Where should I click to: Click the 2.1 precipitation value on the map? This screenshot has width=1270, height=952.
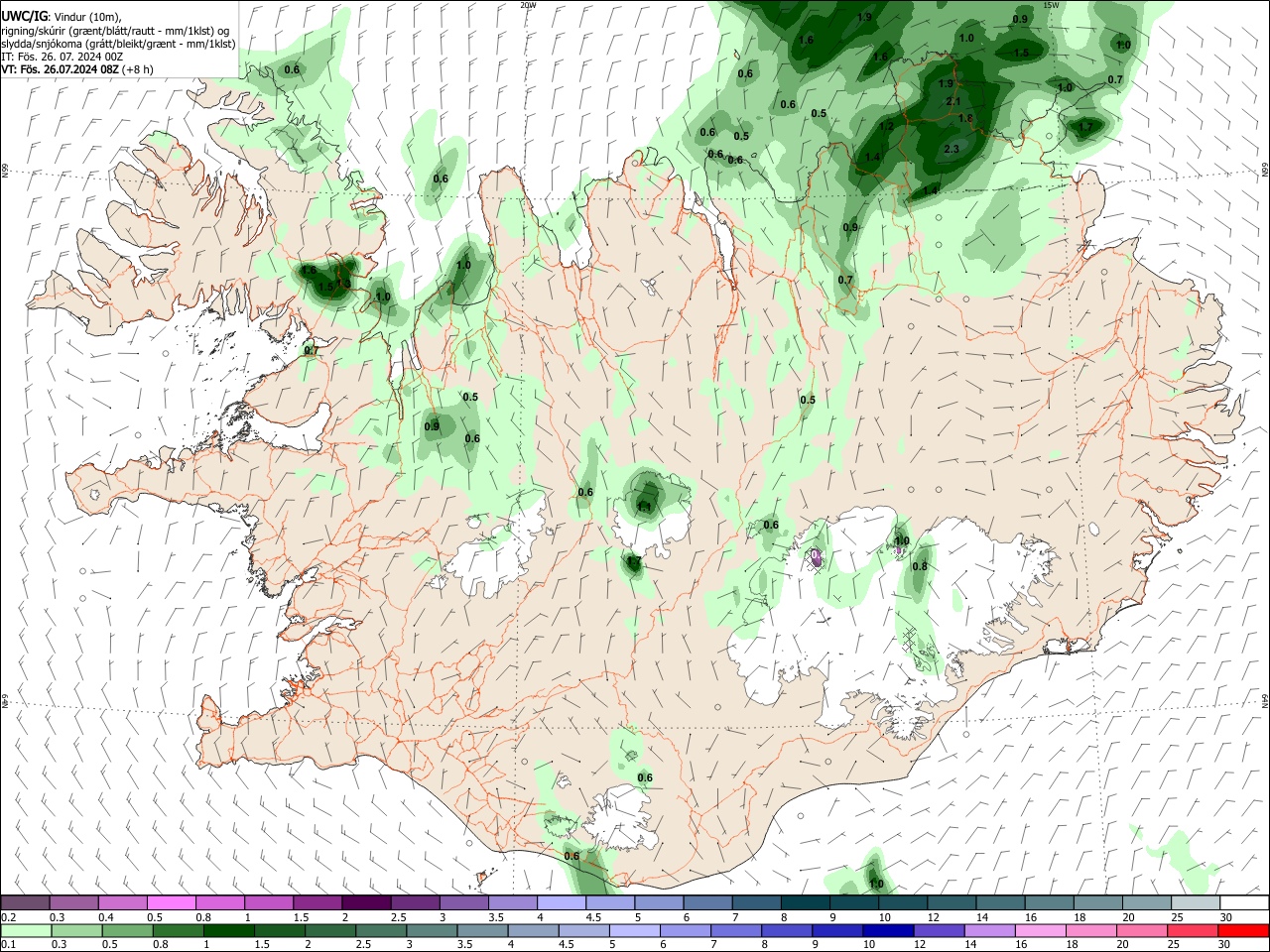click(x=953, y=101)
